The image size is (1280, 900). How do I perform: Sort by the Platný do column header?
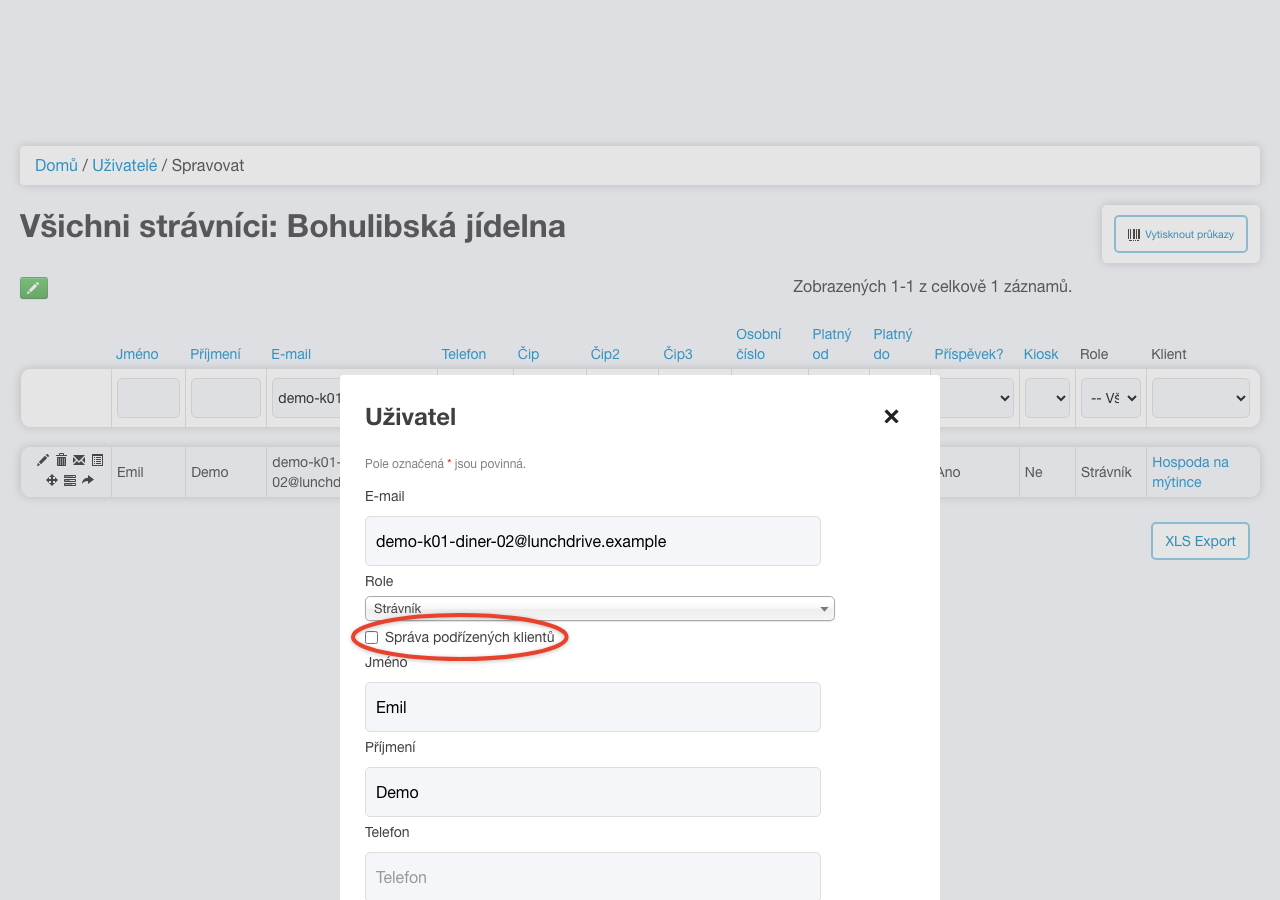pos(892,344)
